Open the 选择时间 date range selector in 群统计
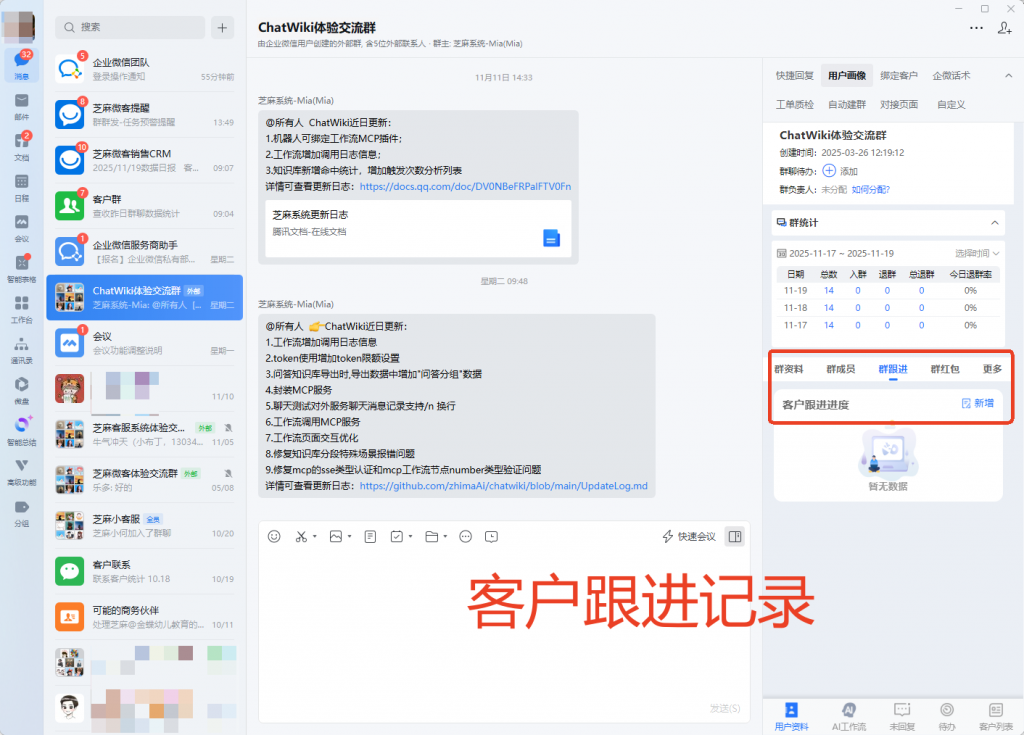The width and height of the screenshot is (1024, 735). [x=976, y=253]
